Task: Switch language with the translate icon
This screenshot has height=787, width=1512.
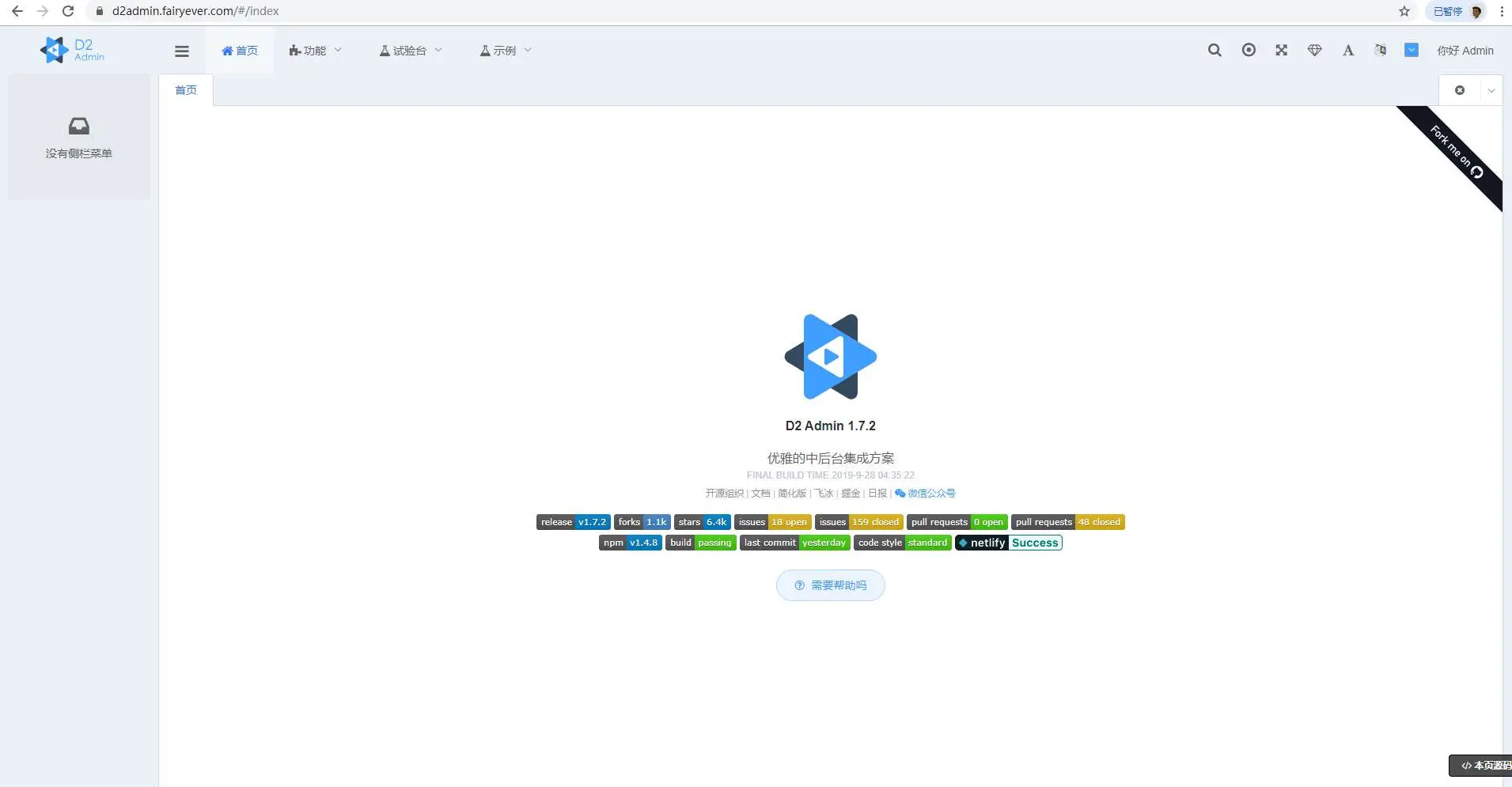Action: (1381, 50)
